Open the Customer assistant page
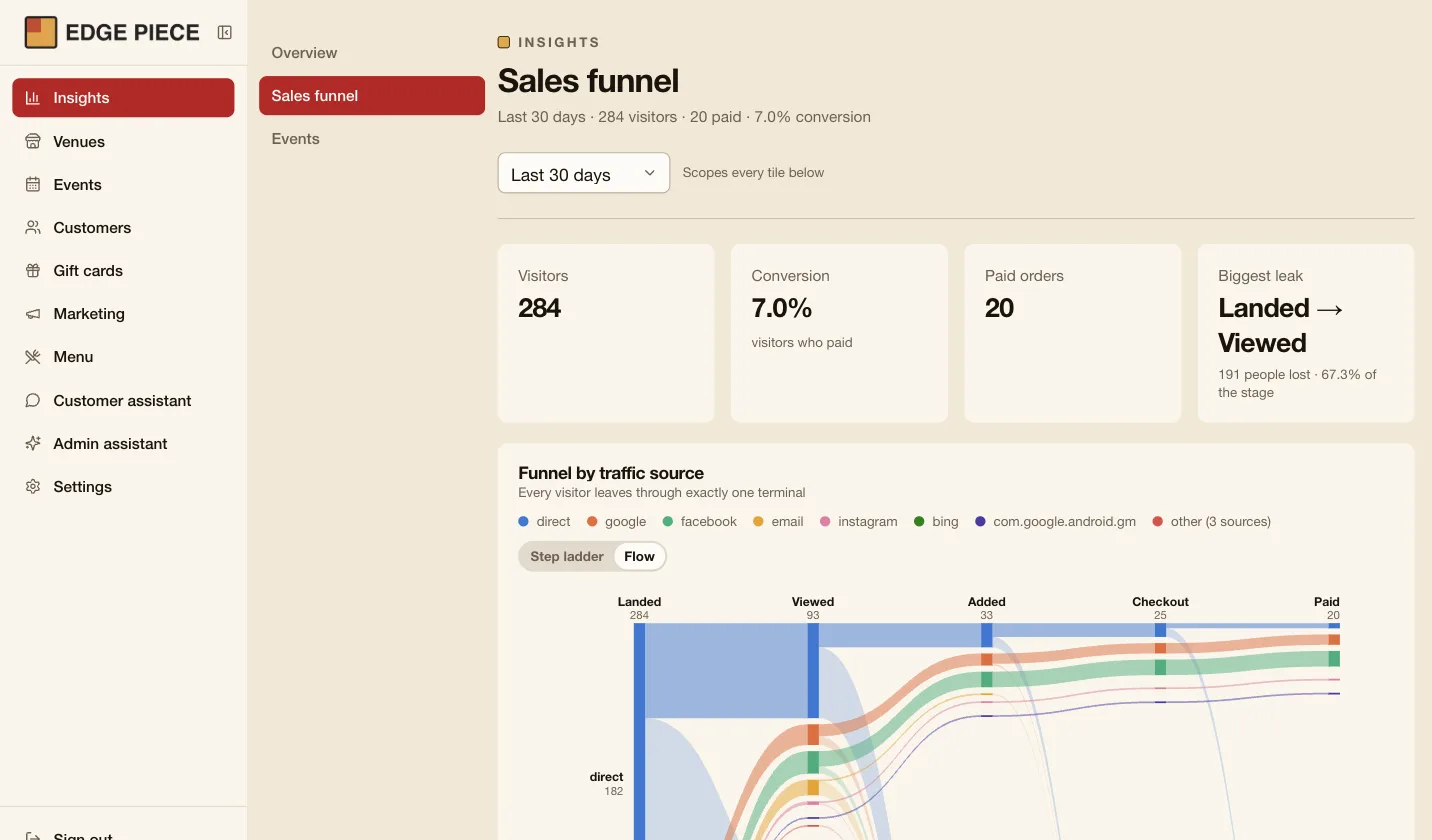This screenshot has height=840, width=1432. point(123,400)
